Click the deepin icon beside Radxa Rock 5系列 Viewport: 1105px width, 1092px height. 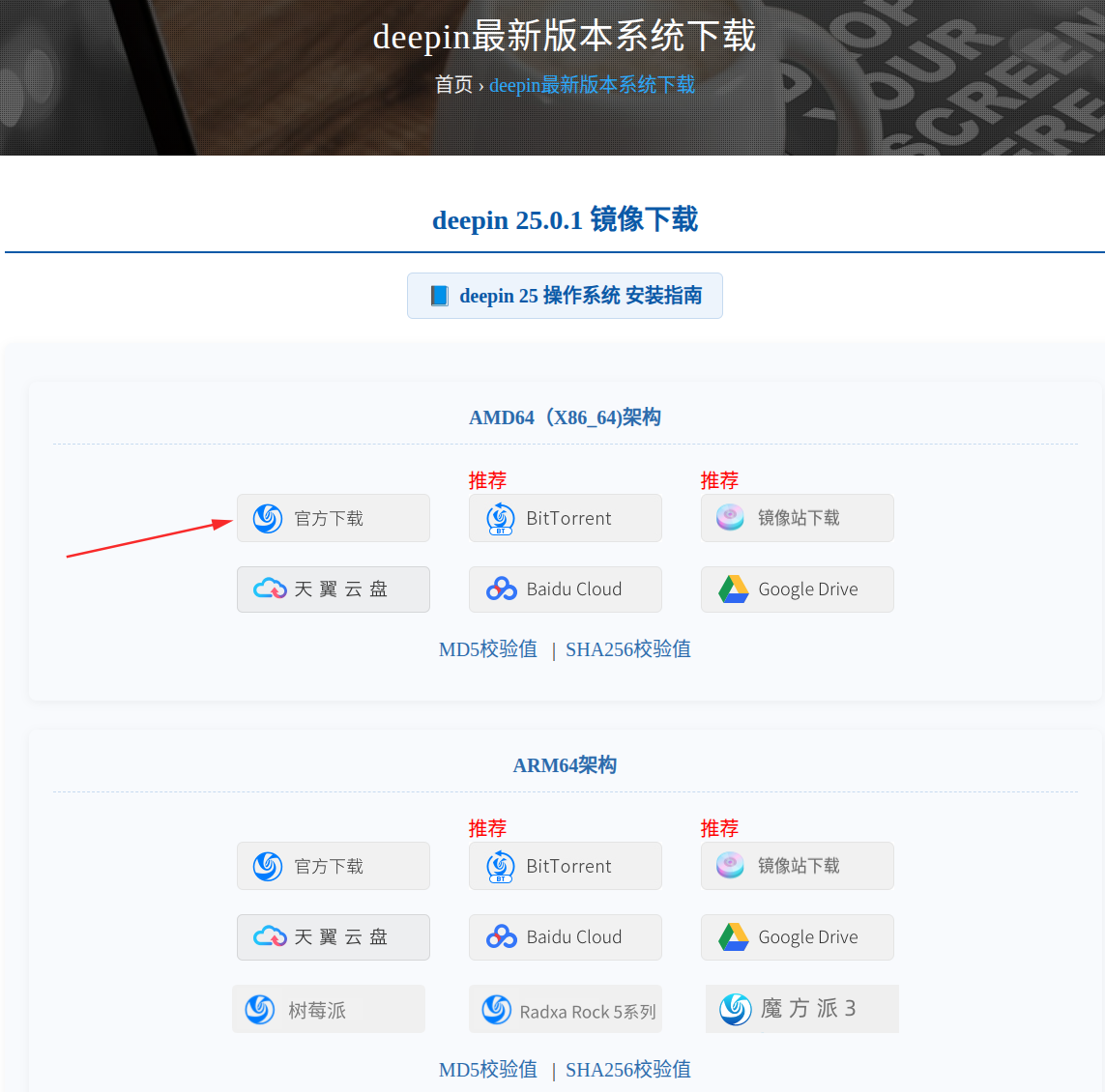(x=497, y=1010)
